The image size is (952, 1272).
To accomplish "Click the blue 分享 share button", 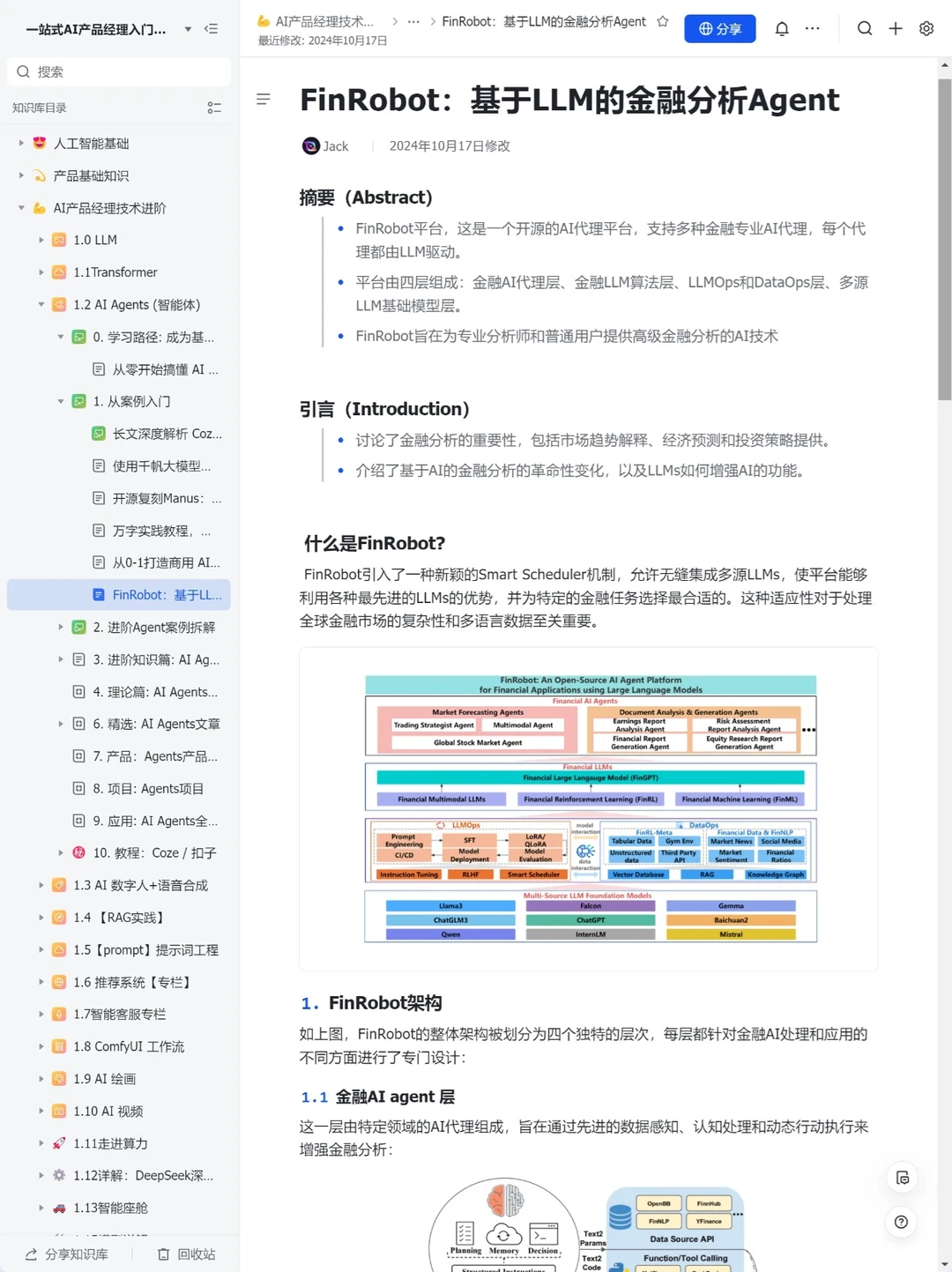I will coord(719,28).
